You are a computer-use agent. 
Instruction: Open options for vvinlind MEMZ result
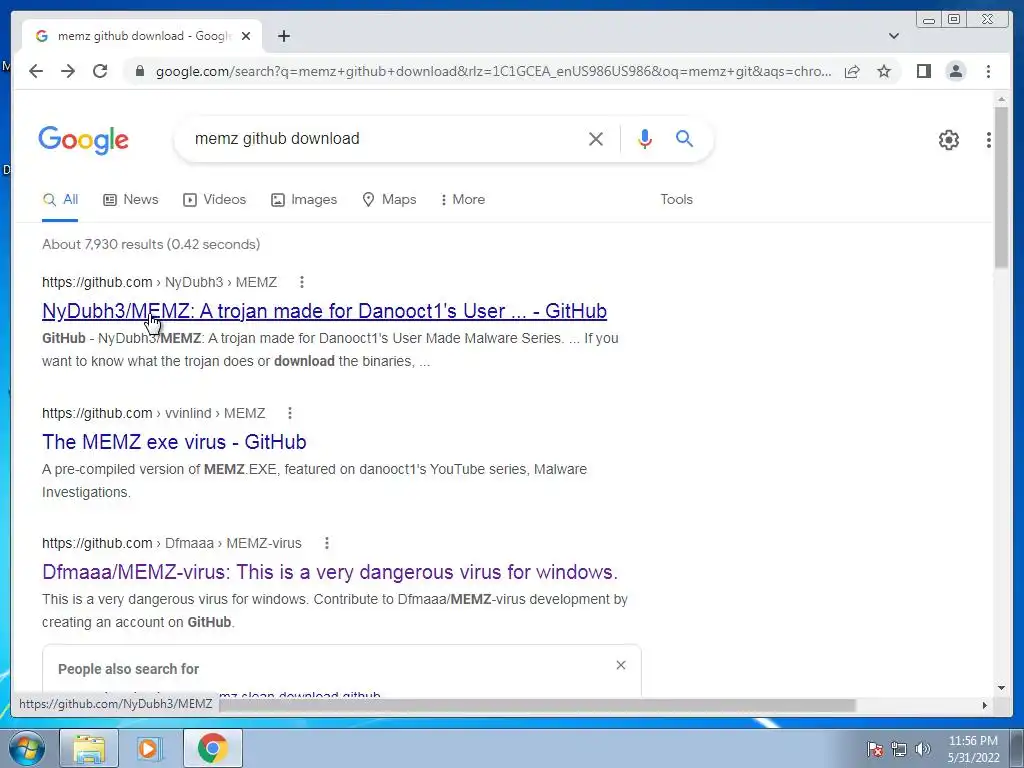[x=289, y=413]
